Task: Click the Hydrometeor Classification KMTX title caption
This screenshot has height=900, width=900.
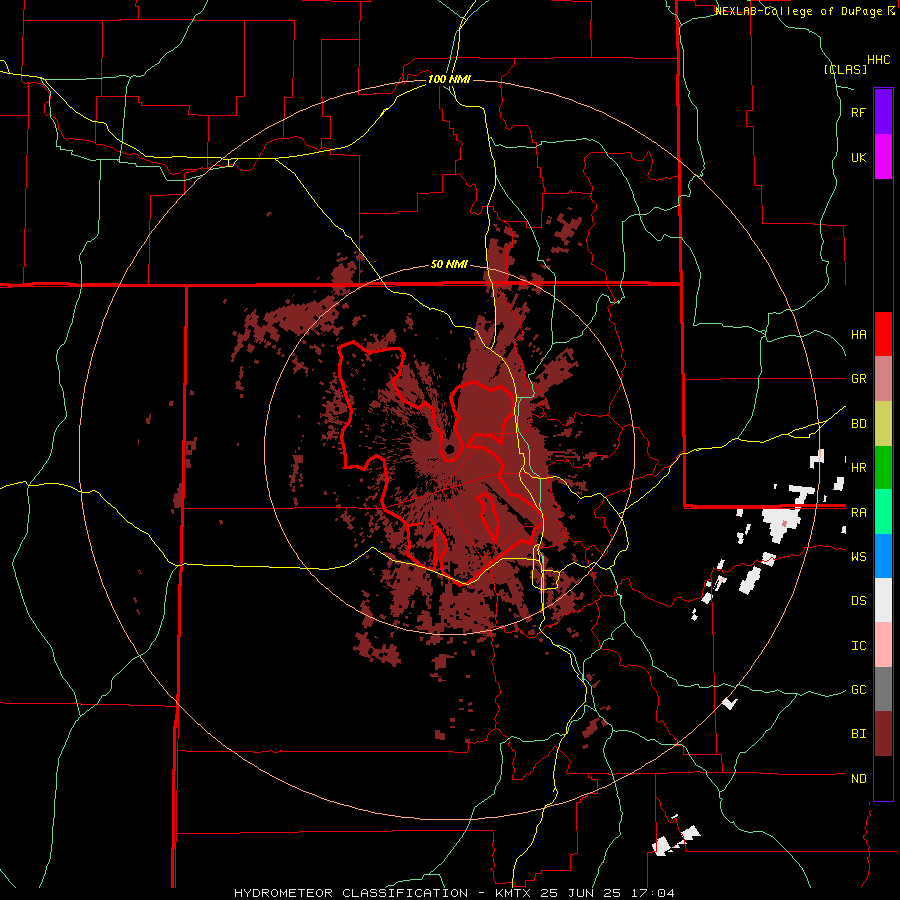Action: pos(454,893)
